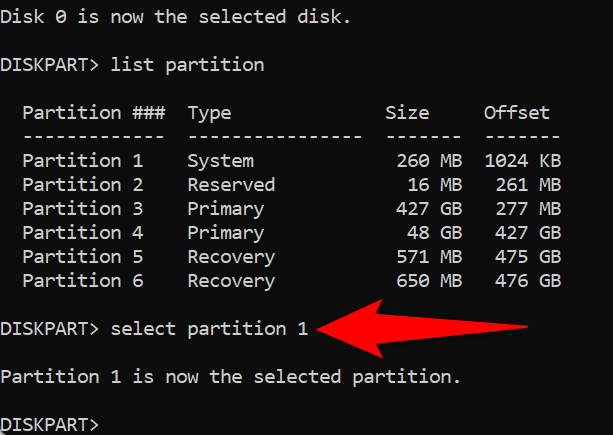This screenshot has width=613, height=435.
Task: Click the "Partition 3" label in the table
Action: coord(82,209)
